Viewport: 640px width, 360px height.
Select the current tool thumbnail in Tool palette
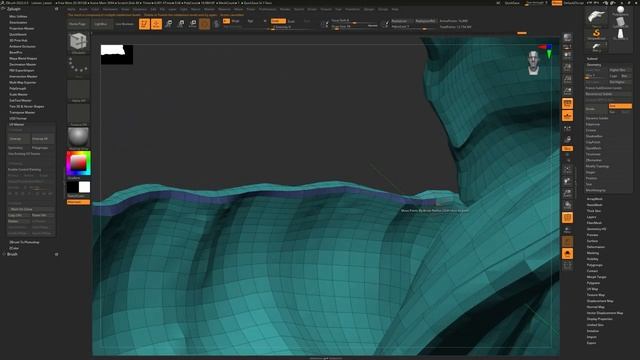click(596, 18)
